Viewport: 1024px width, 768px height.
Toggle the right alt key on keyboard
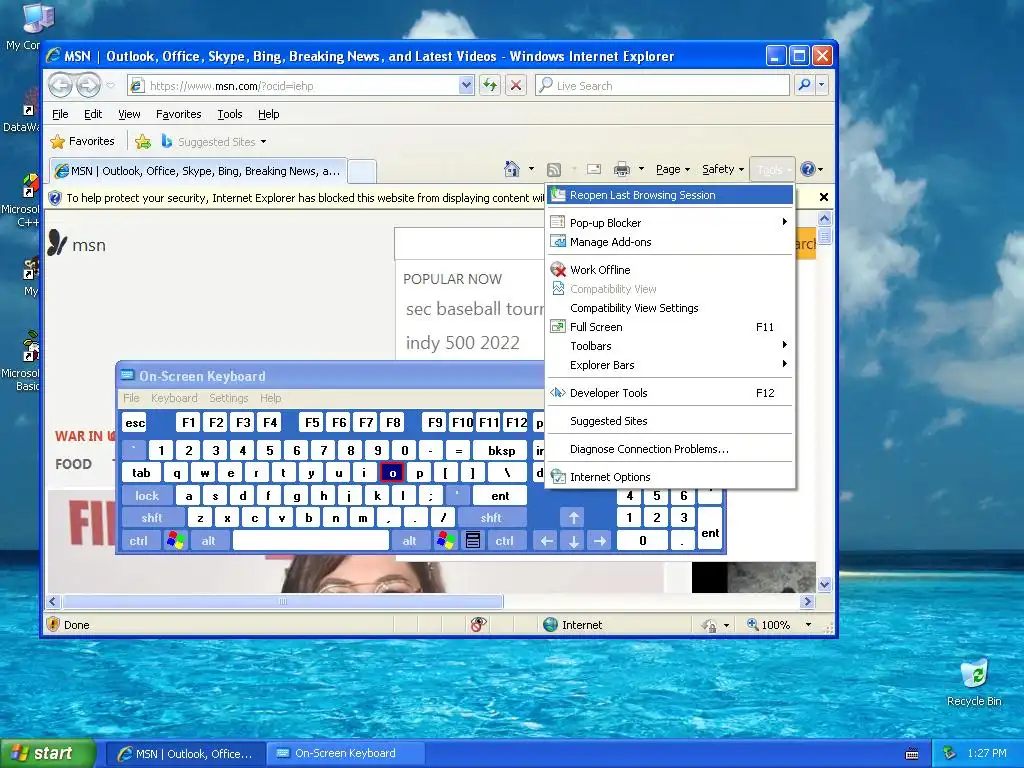[409, 541]
